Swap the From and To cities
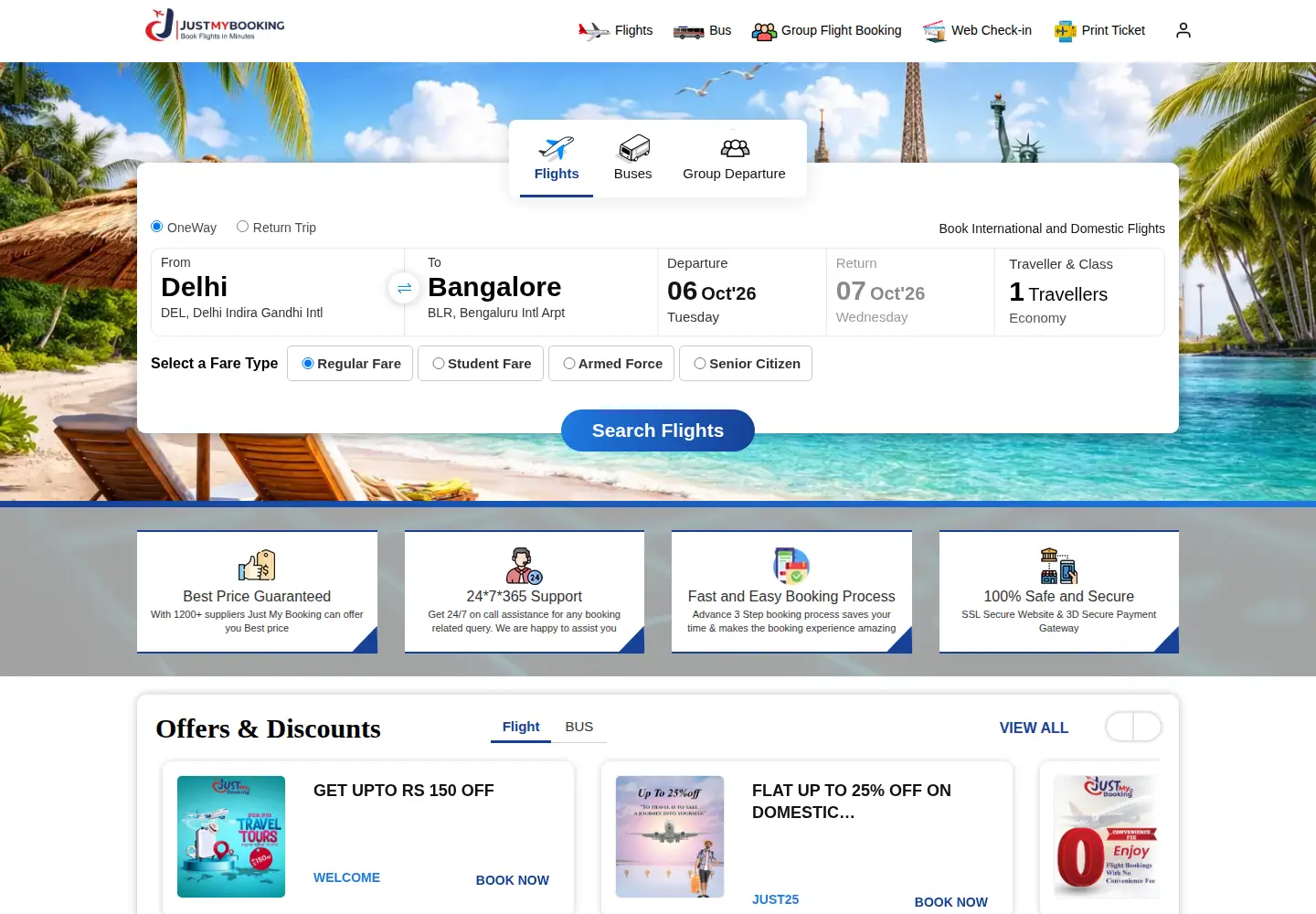This screenshot has height=914, width=1316. [404, 288]
